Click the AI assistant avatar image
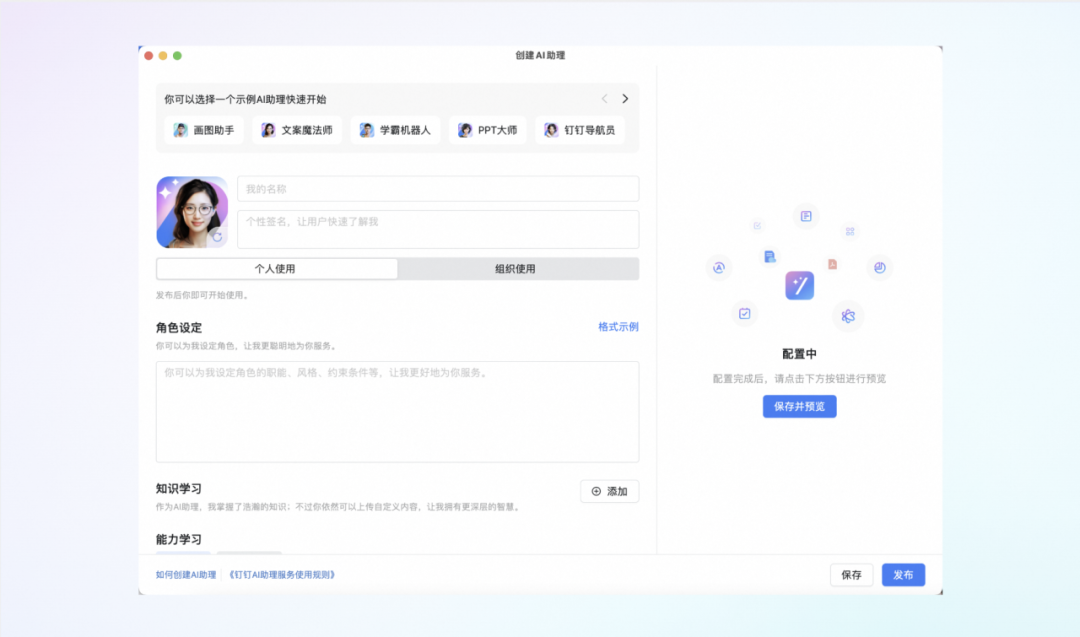 point(191,212)
